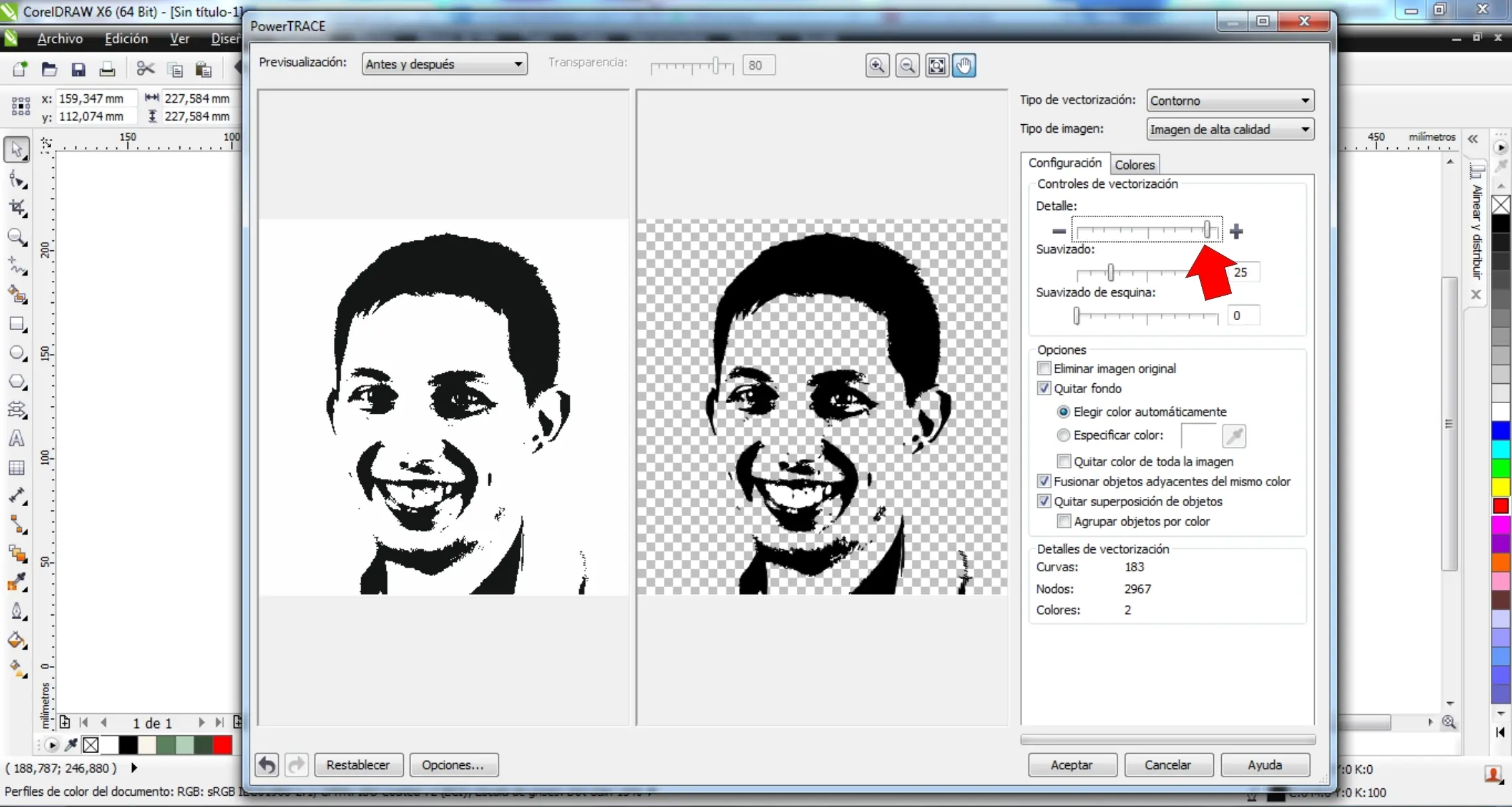Increase detail with the plus icon
The width and height of the screenshot is (1512, 807).
(1236, 231)
